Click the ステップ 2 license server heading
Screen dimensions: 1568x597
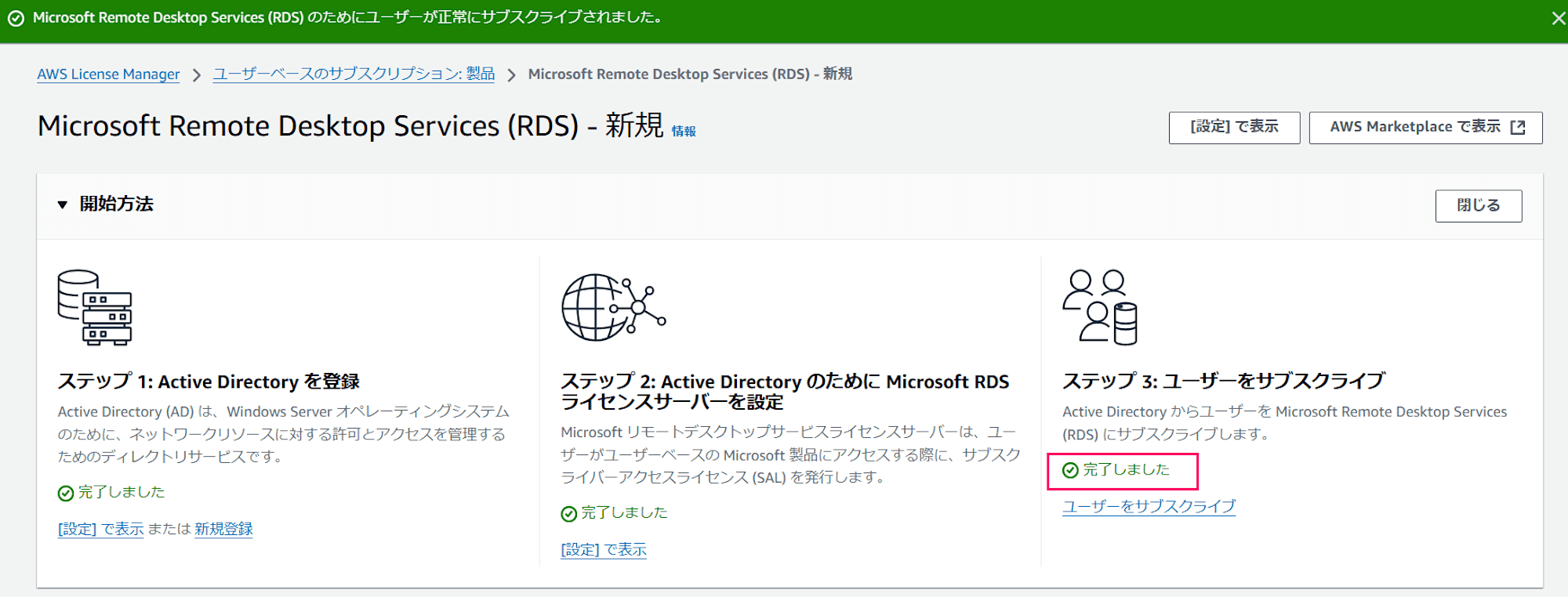point(785,392)
